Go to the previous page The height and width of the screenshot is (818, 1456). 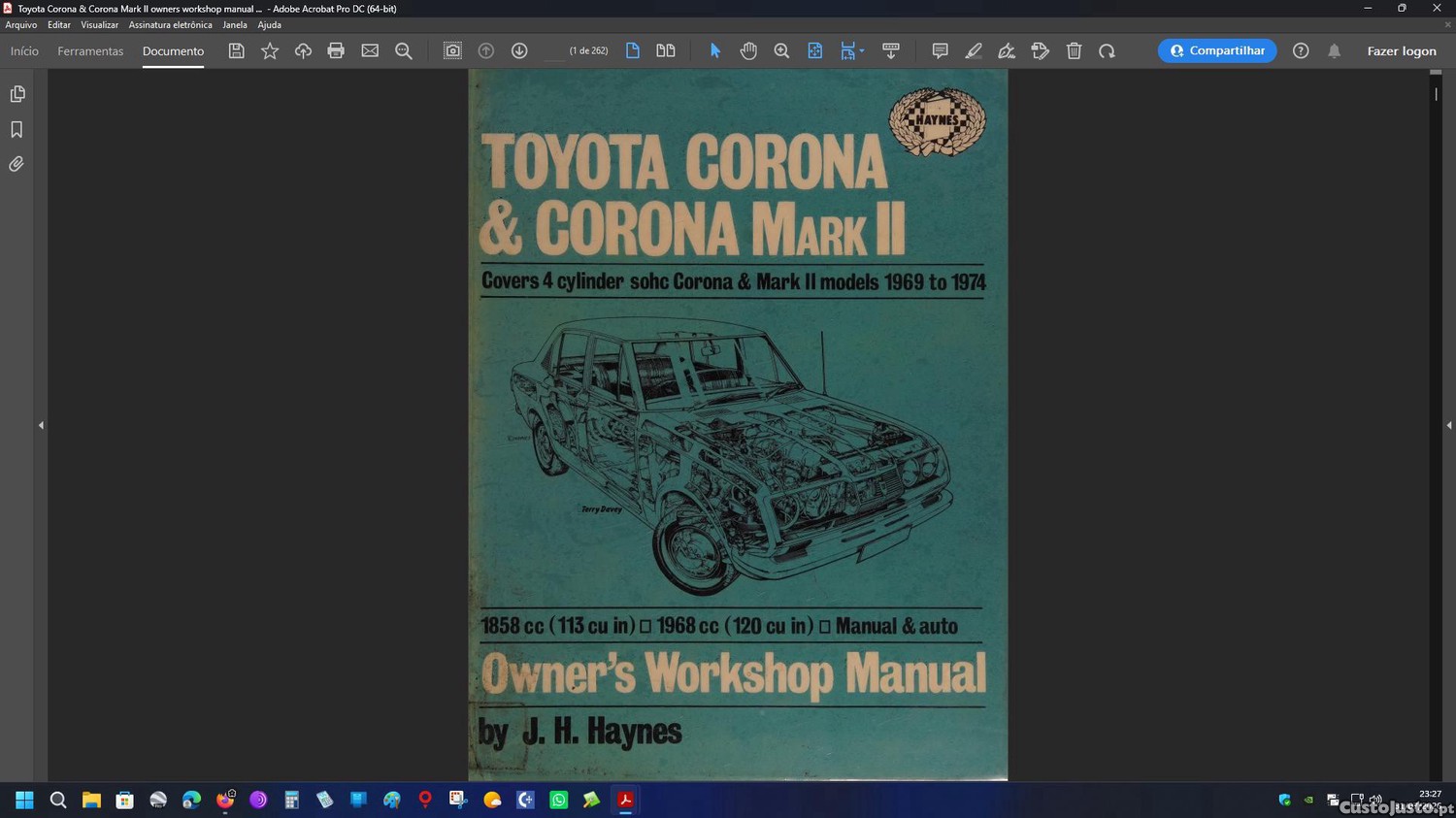point(486,50)
